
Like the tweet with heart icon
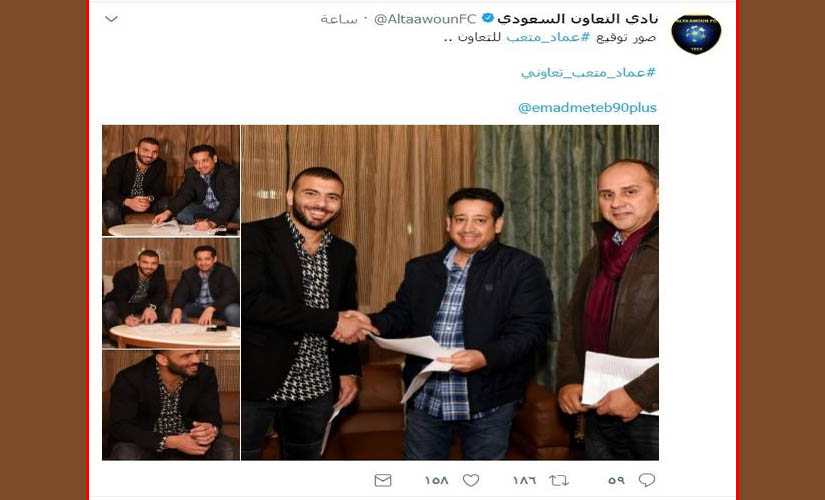pyautogui.click(x=471, y=480)
